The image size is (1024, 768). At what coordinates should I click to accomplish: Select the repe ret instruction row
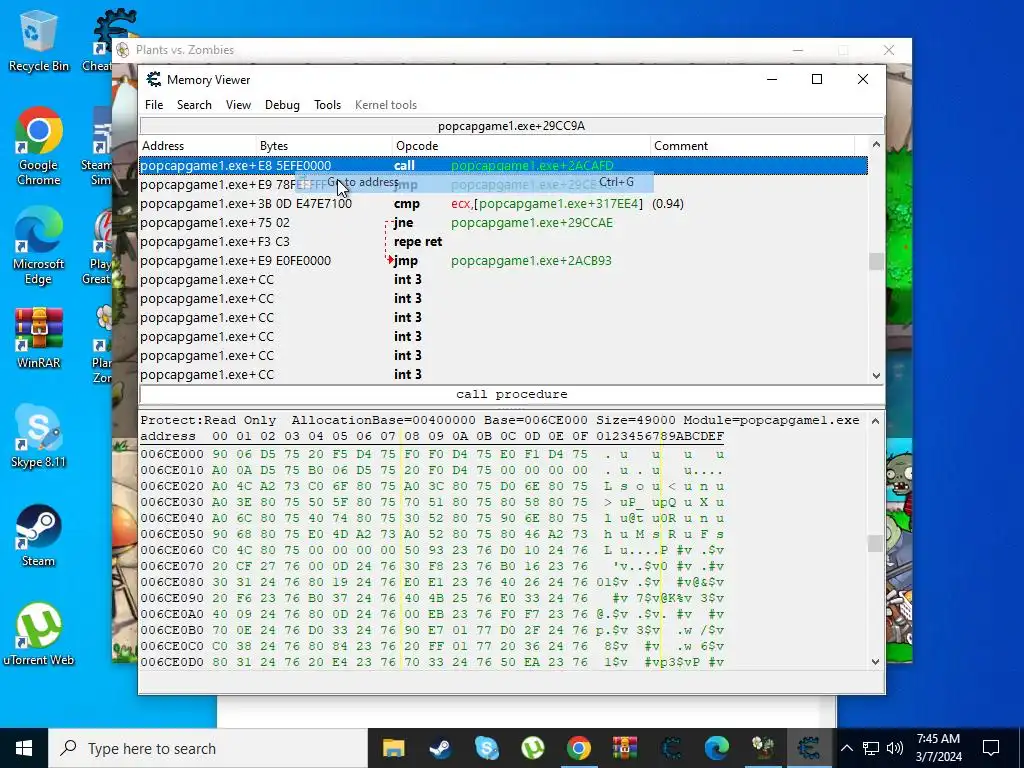point(503,242)
